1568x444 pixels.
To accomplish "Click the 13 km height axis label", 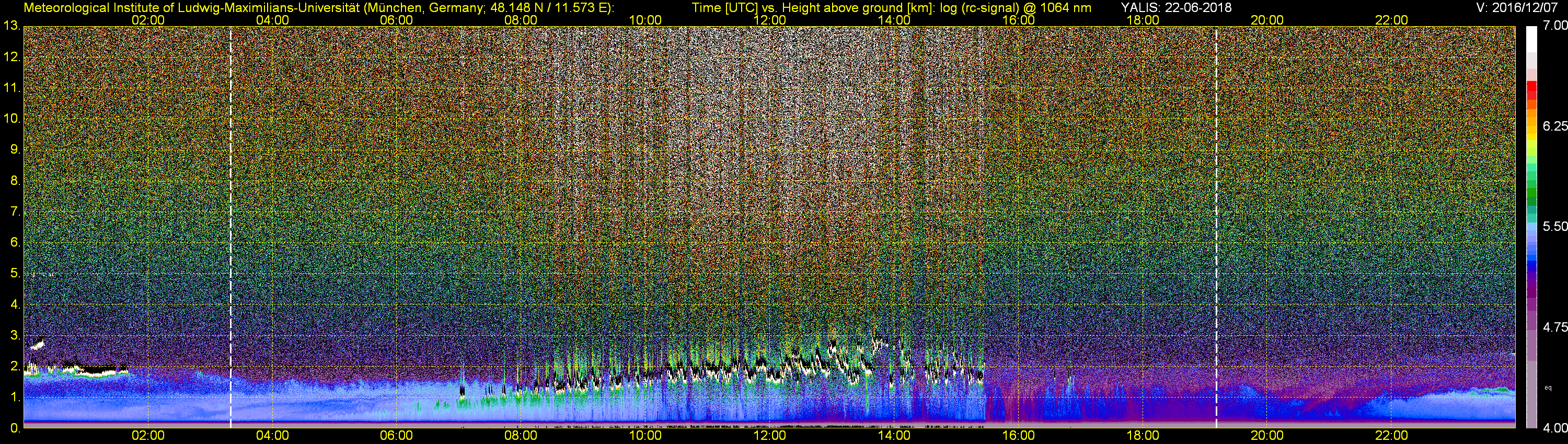I will [11, 26].
